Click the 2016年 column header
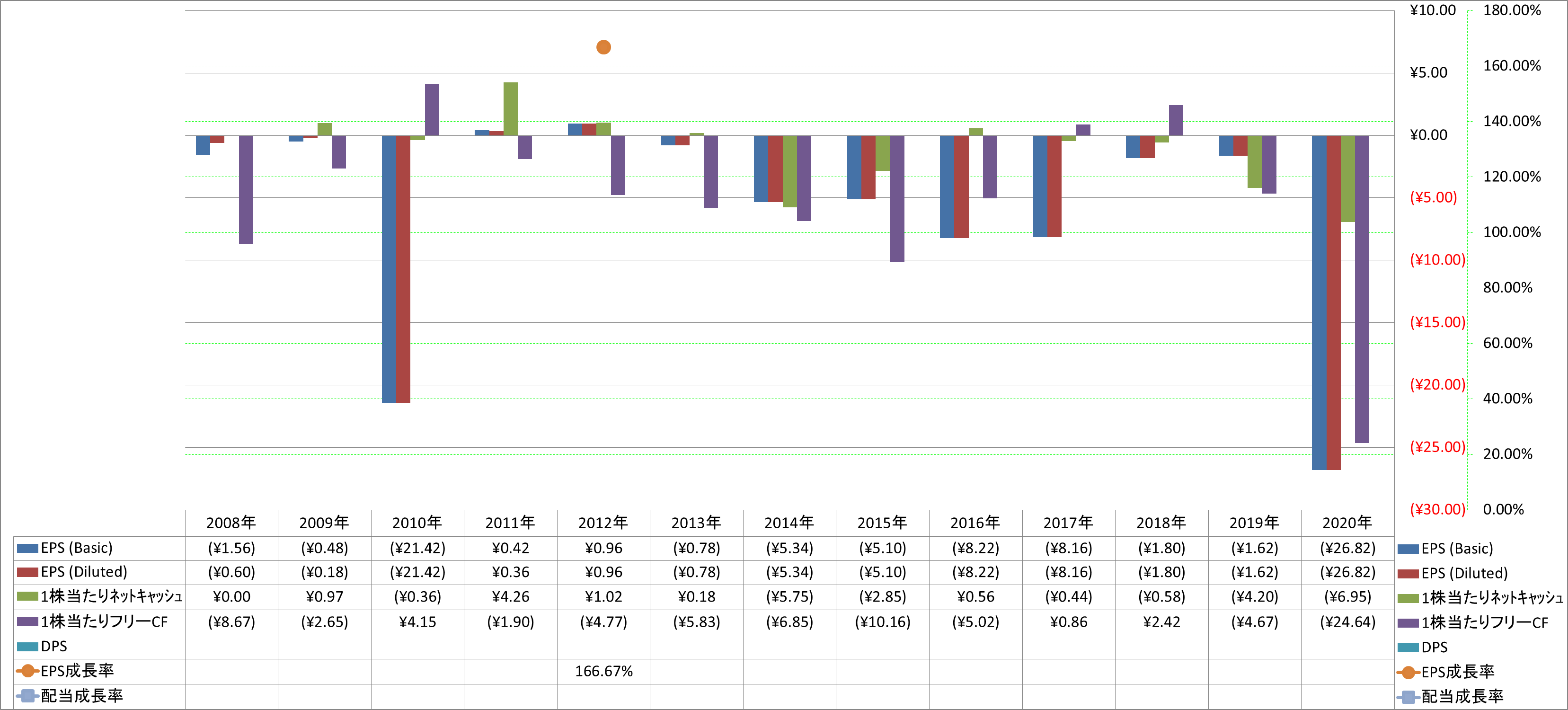This screenshot has width=1568, height=710. (975, 523)
